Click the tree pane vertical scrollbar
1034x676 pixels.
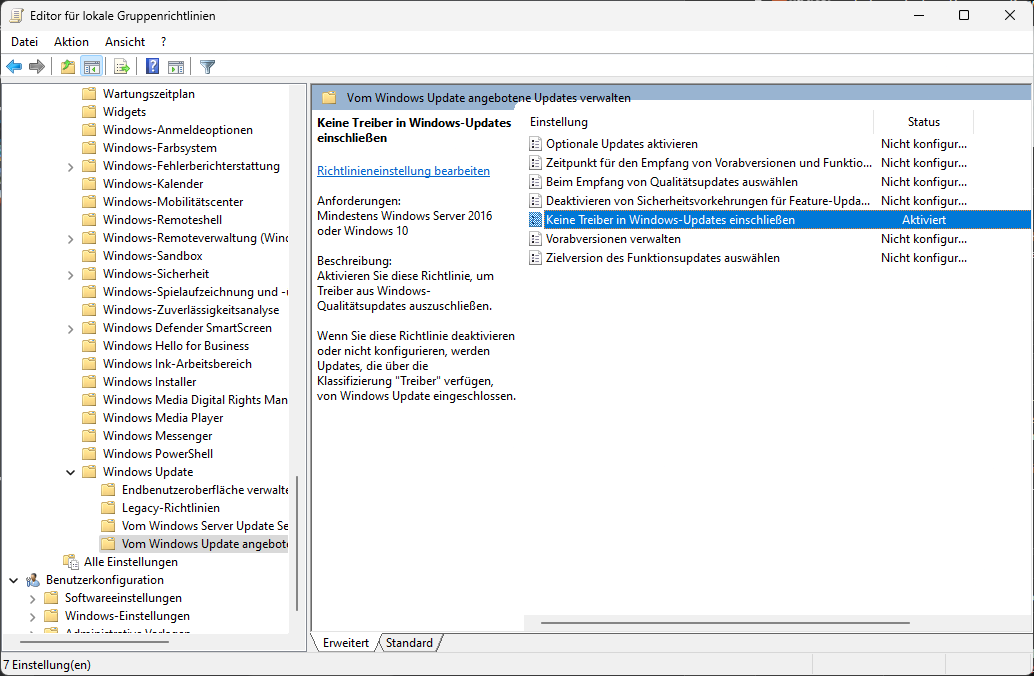coord(297,544)
